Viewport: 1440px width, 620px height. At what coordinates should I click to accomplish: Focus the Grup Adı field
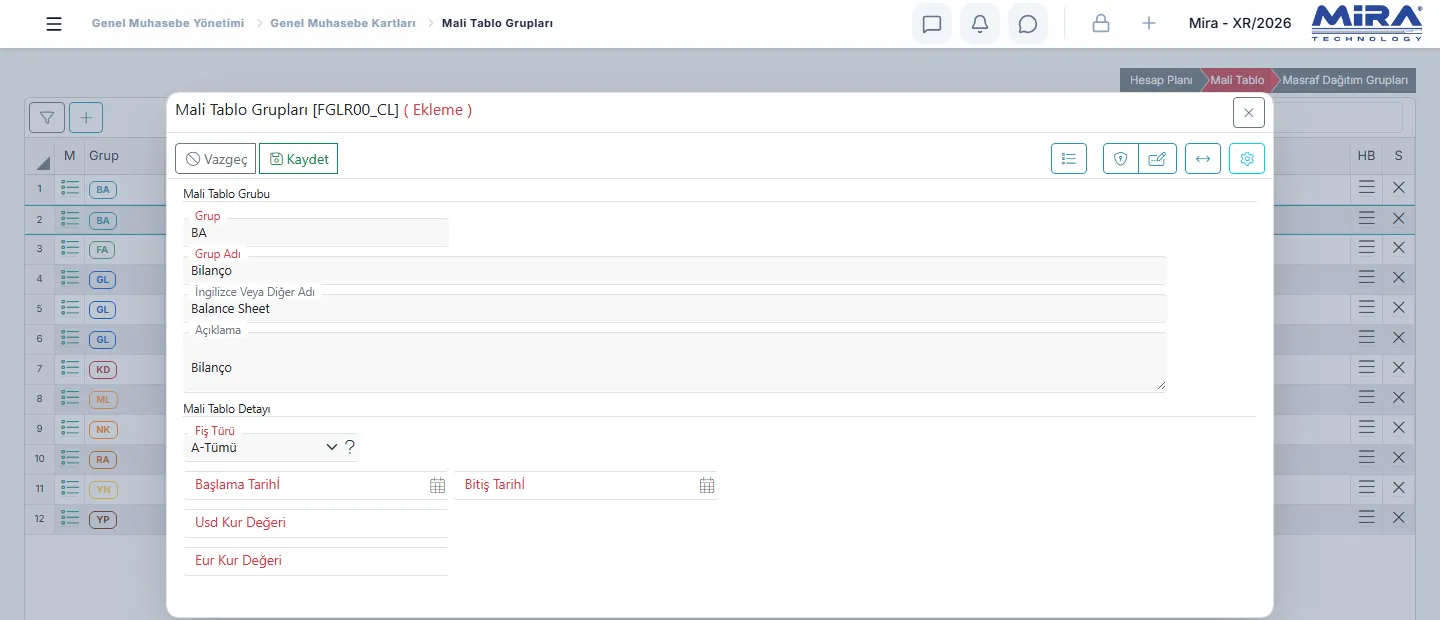coord(675,270)
